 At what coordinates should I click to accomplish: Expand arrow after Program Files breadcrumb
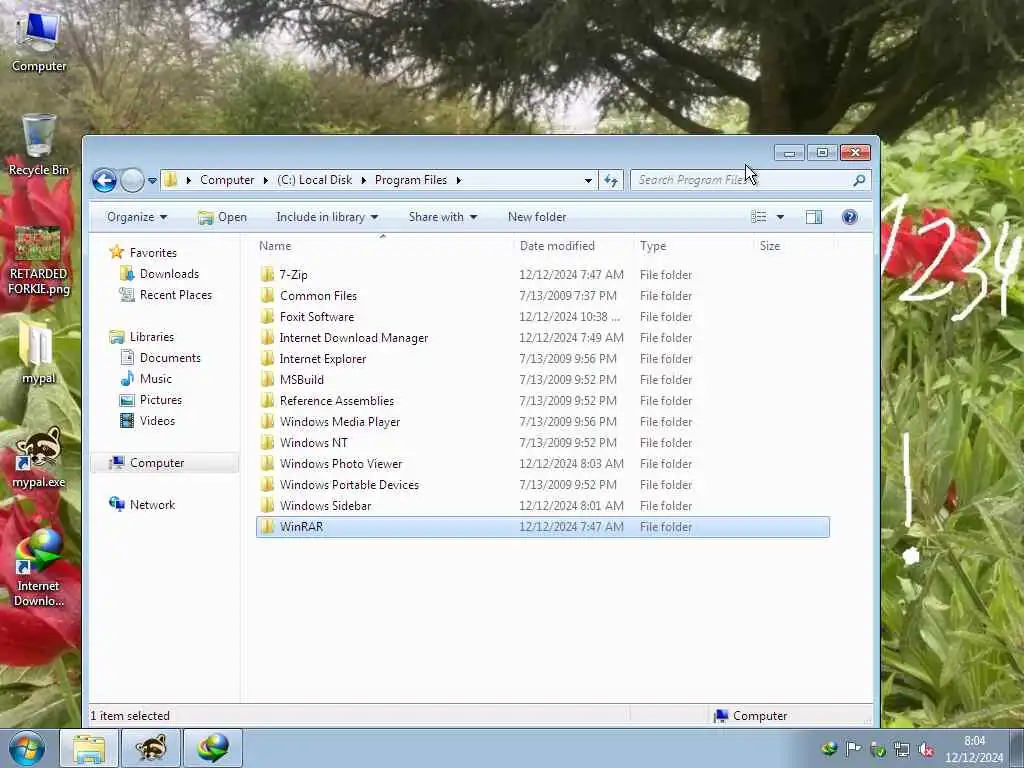pyautogui.click(x=458, y=180)
